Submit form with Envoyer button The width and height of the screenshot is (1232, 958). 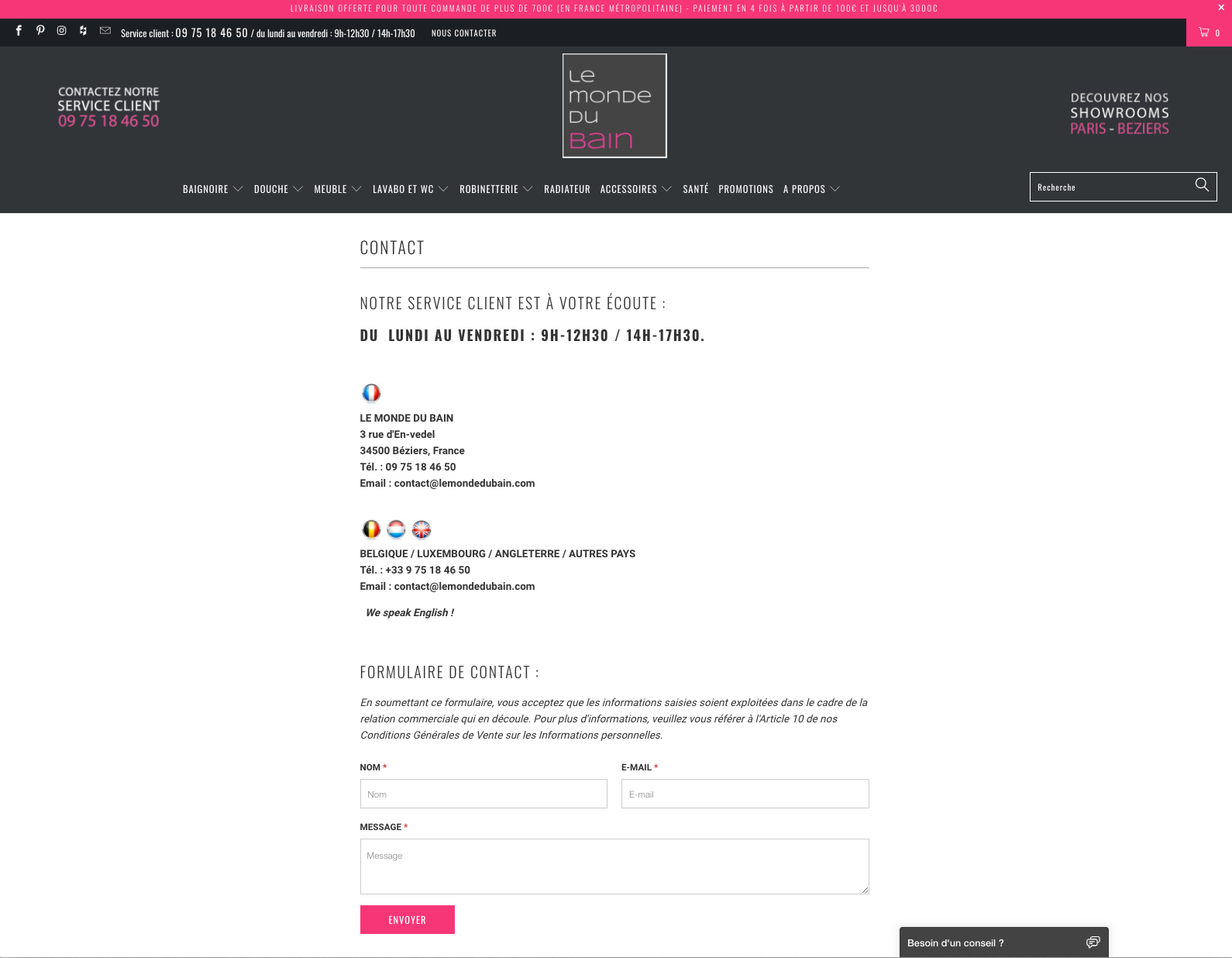[x=408, y=920]
